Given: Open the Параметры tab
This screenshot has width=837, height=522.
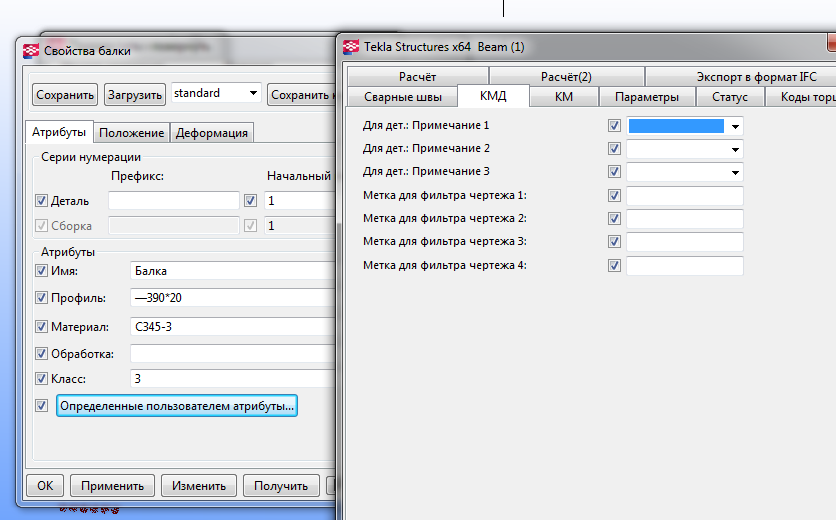Looking at the screenshot, I should pyautogui.click(x=647, y=97).
